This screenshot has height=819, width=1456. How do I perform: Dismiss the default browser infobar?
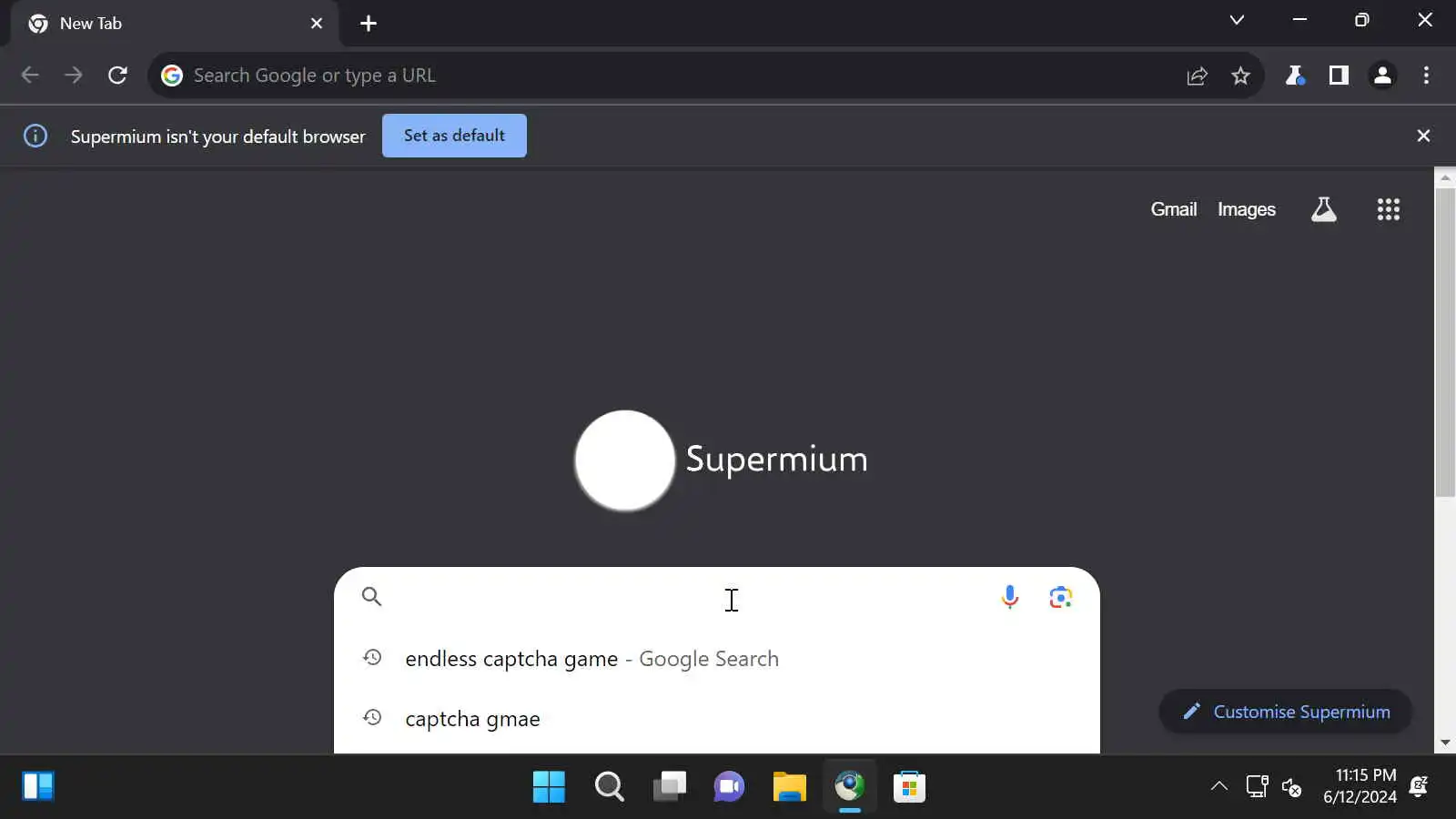click(x=1423, y=136)
